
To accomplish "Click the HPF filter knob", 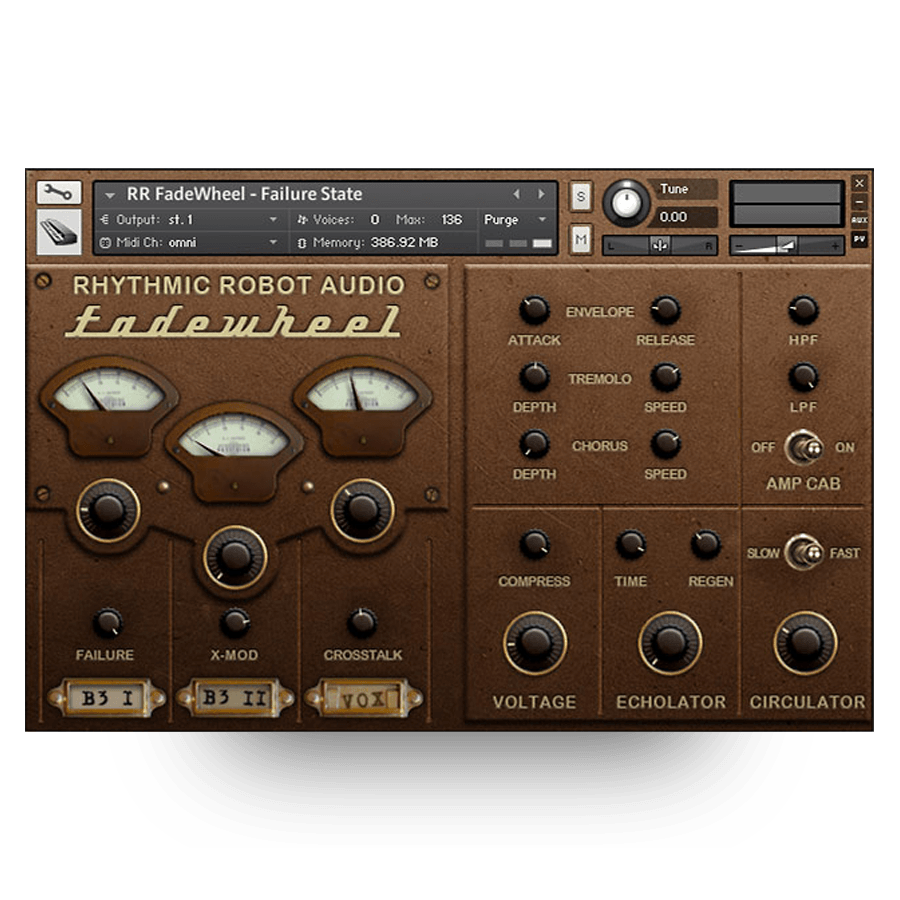I will [803, 309].
